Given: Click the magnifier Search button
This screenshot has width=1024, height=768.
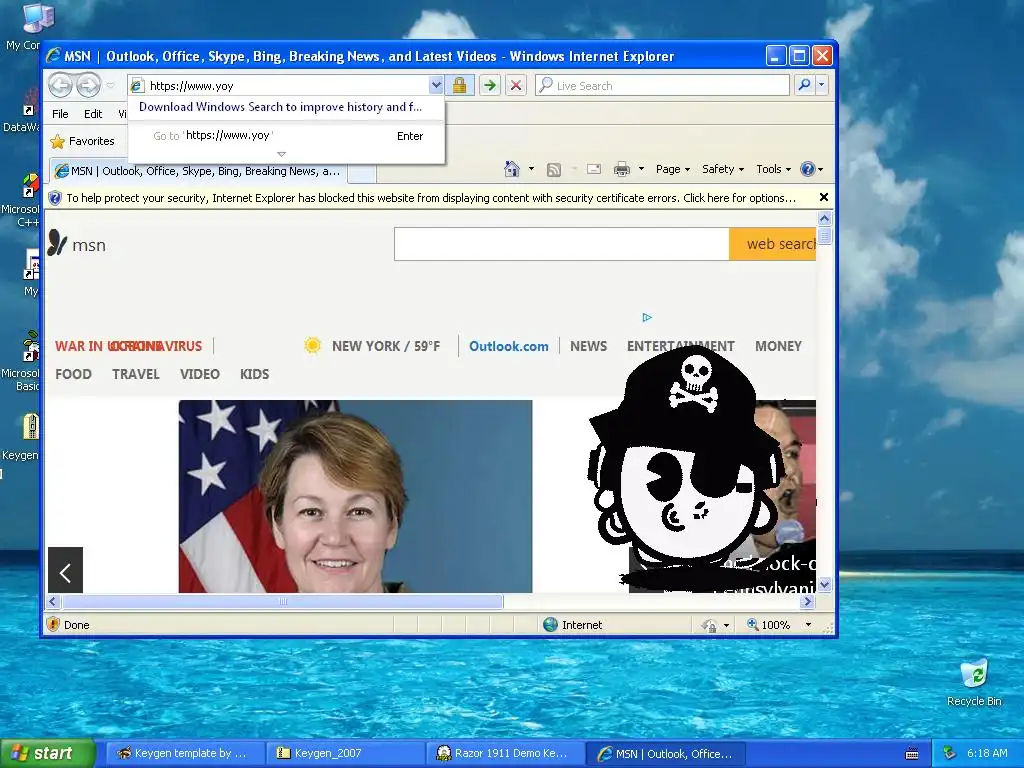Looking at the screenshot, I should pyautogui.click(x=805, y=86).
